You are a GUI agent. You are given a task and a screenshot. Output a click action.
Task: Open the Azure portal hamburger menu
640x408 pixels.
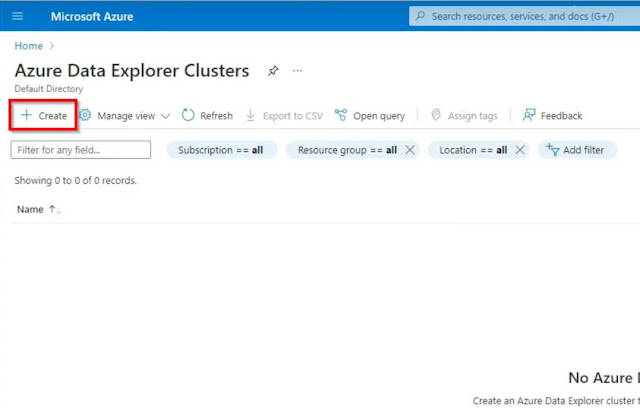(x=18, y=16)
